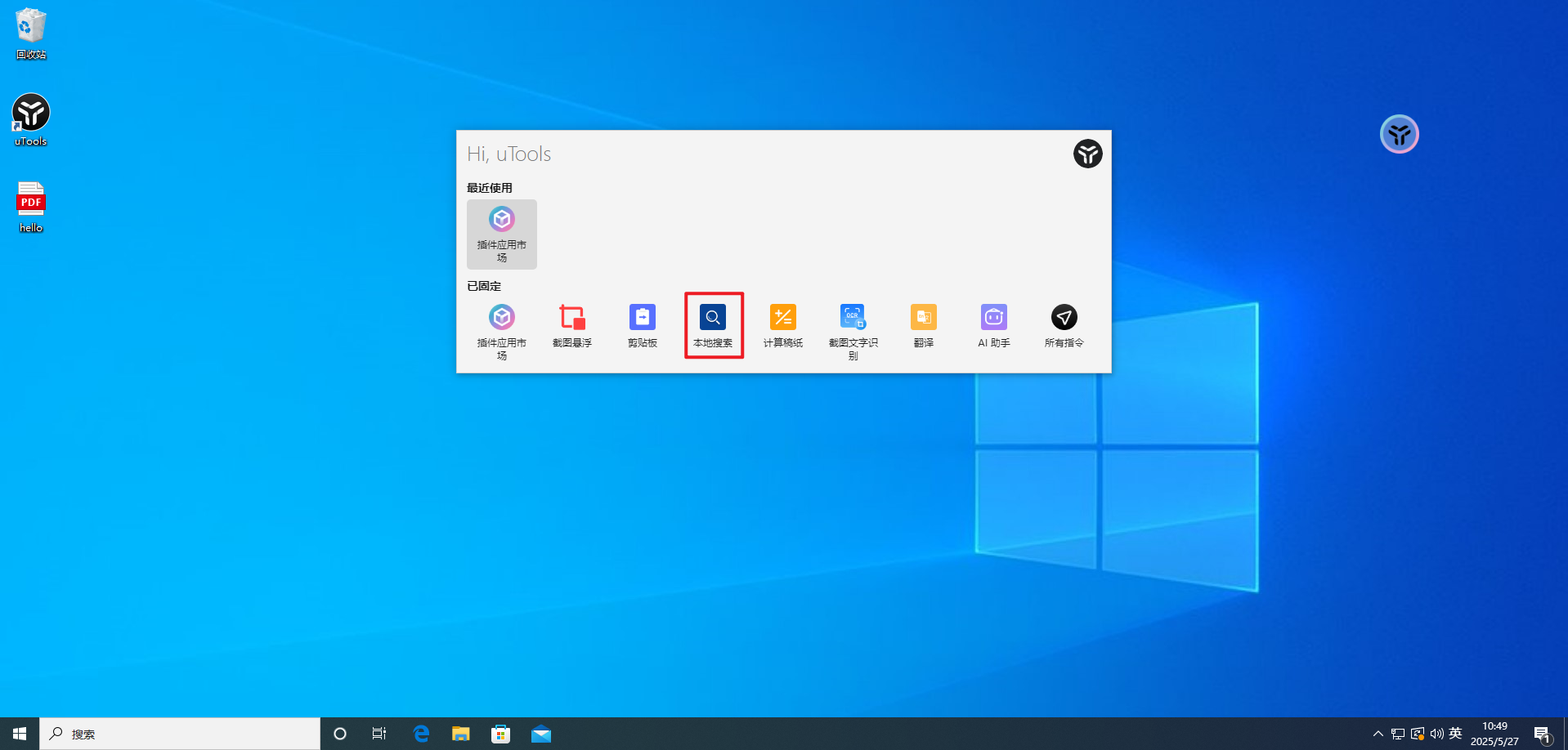1568x750 pixels.
Task: Expand hidden system tray icons
Action: pyautogui.click(x=1378, y=734)
